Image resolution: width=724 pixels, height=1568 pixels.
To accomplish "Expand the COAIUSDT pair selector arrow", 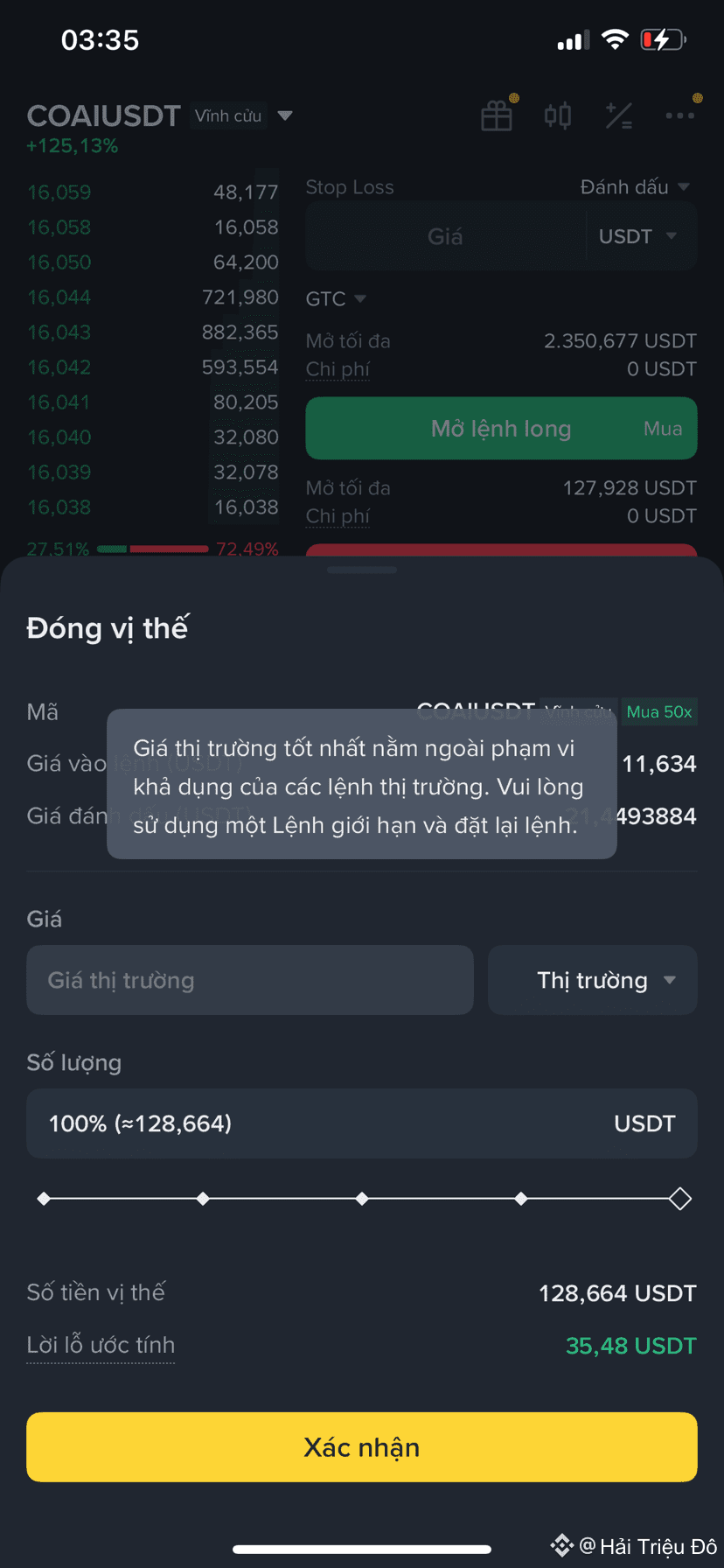I will pyautogui.click(x=284, y=115).
